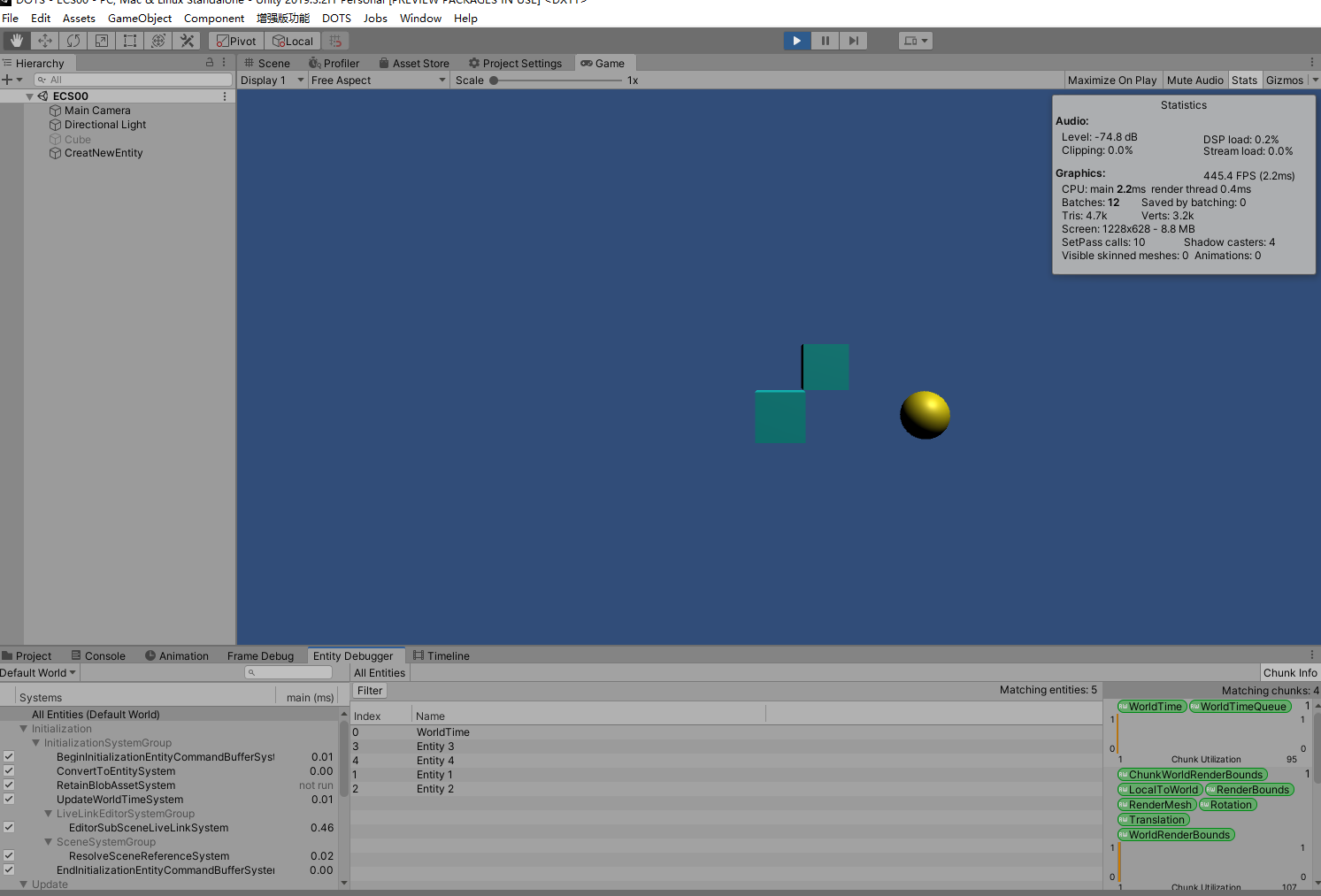Open the GameObject menu
Image resolution: width=1321 pixels, height=896 pixels.
139,18
